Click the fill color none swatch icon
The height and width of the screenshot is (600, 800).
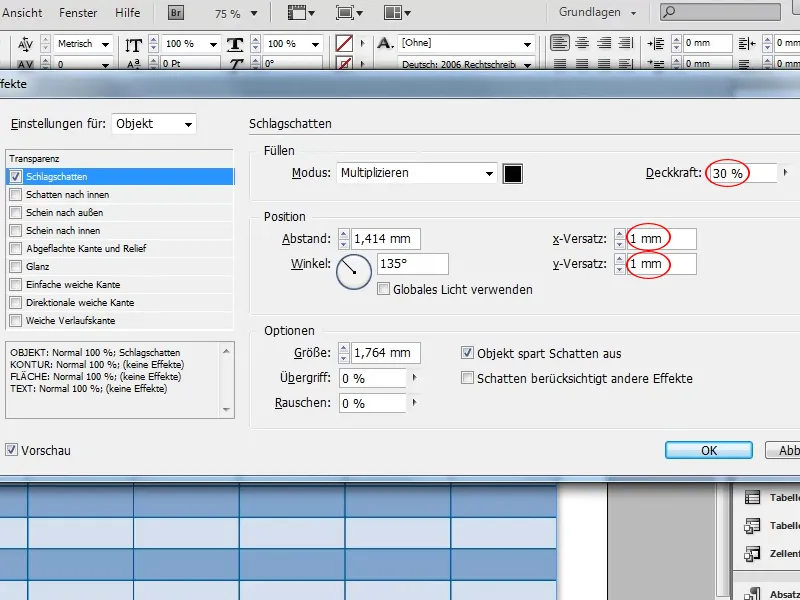tap(344, 43)
